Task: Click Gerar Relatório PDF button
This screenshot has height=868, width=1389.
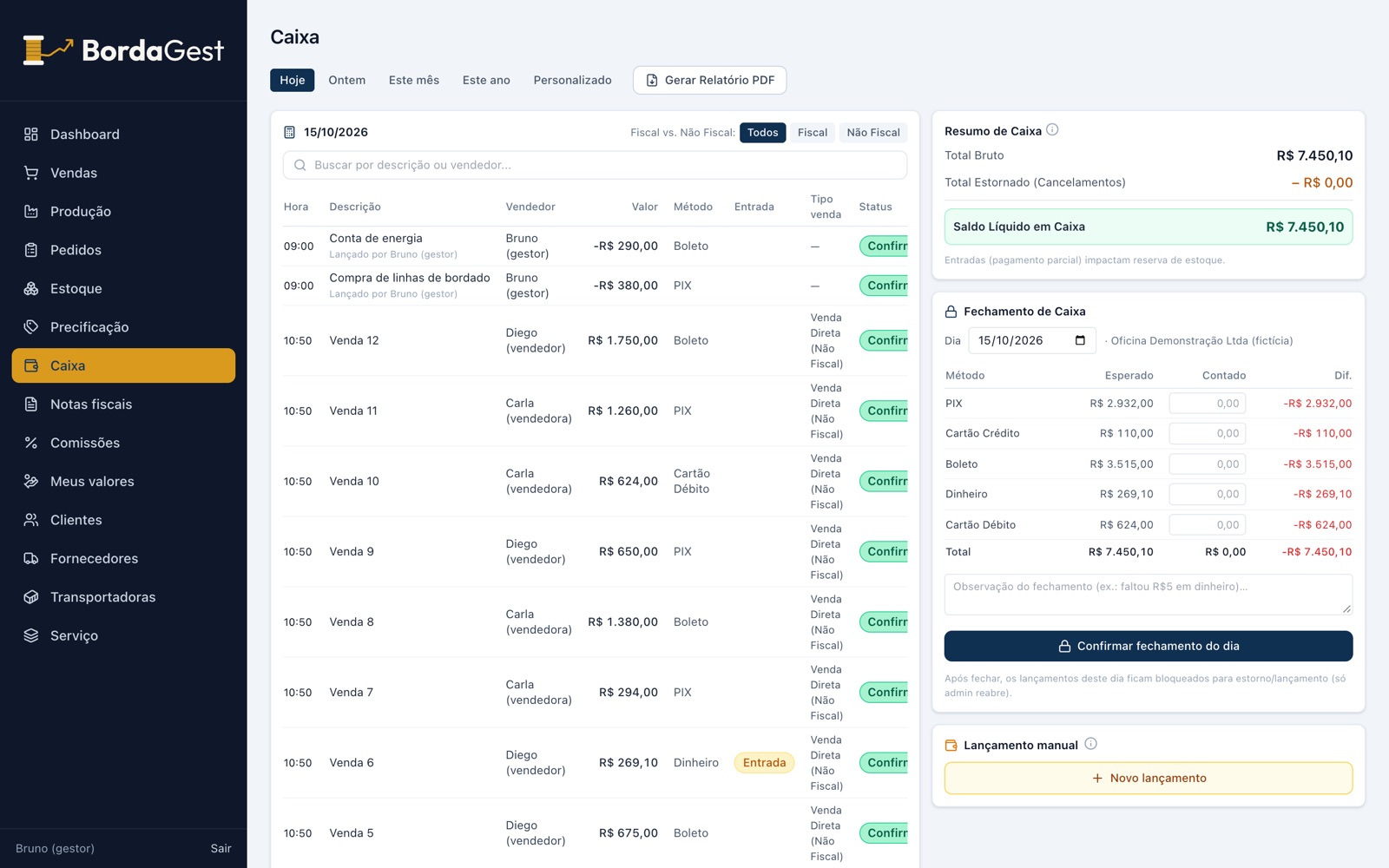Action: pos(710,80)
